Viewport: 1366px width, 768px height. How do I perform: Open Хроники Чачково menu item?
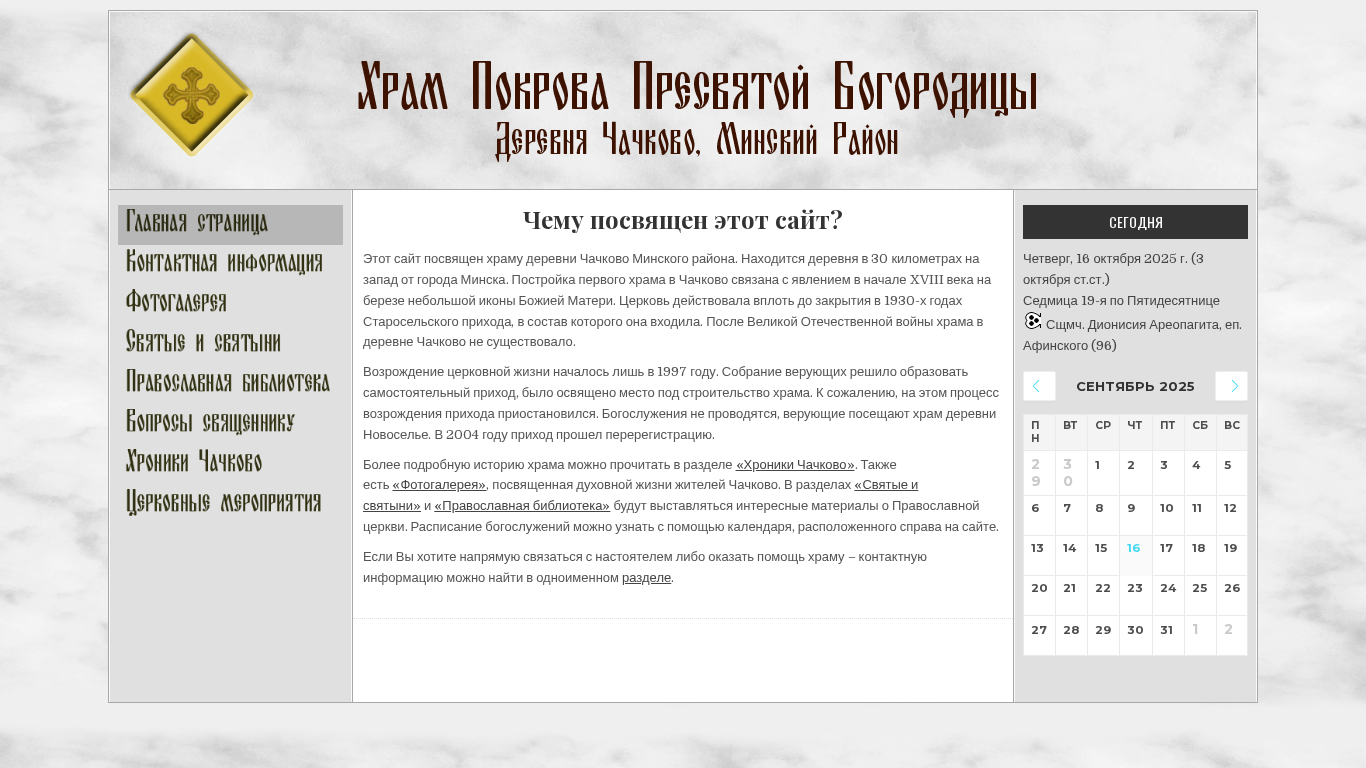[x=230, y=464]
